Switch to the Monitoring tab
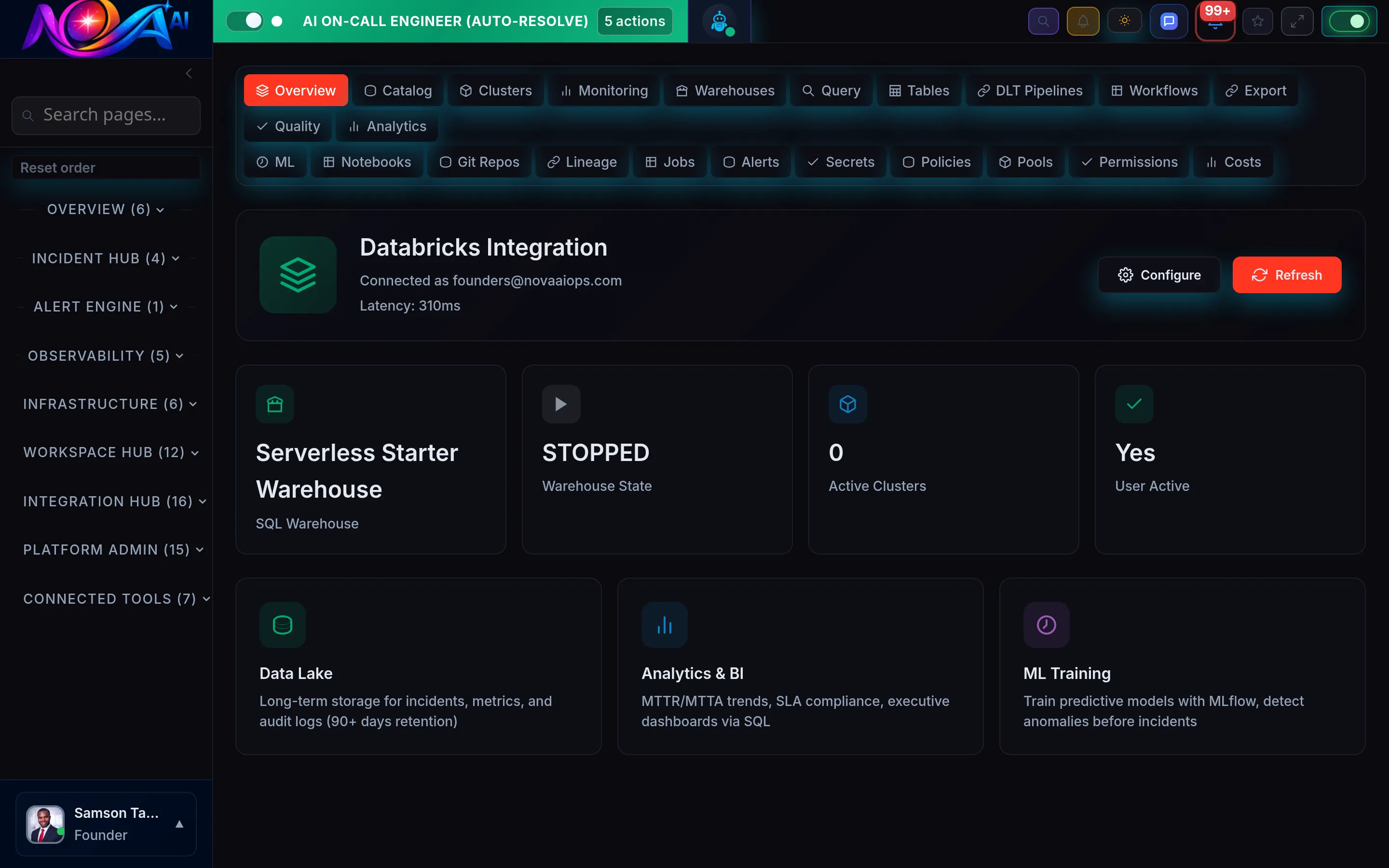 click(x=603, y=90)
